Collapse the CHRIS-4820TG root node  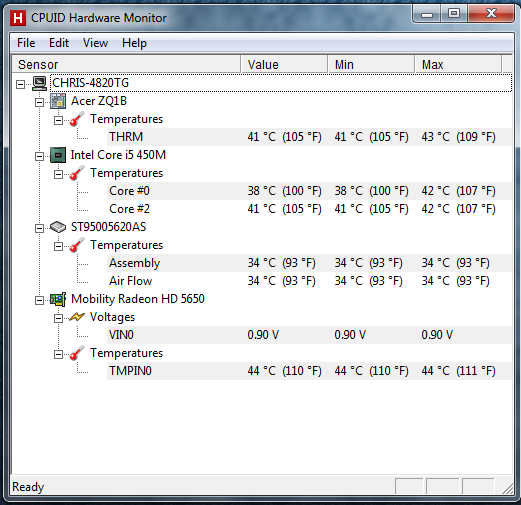tap(20, 84)
